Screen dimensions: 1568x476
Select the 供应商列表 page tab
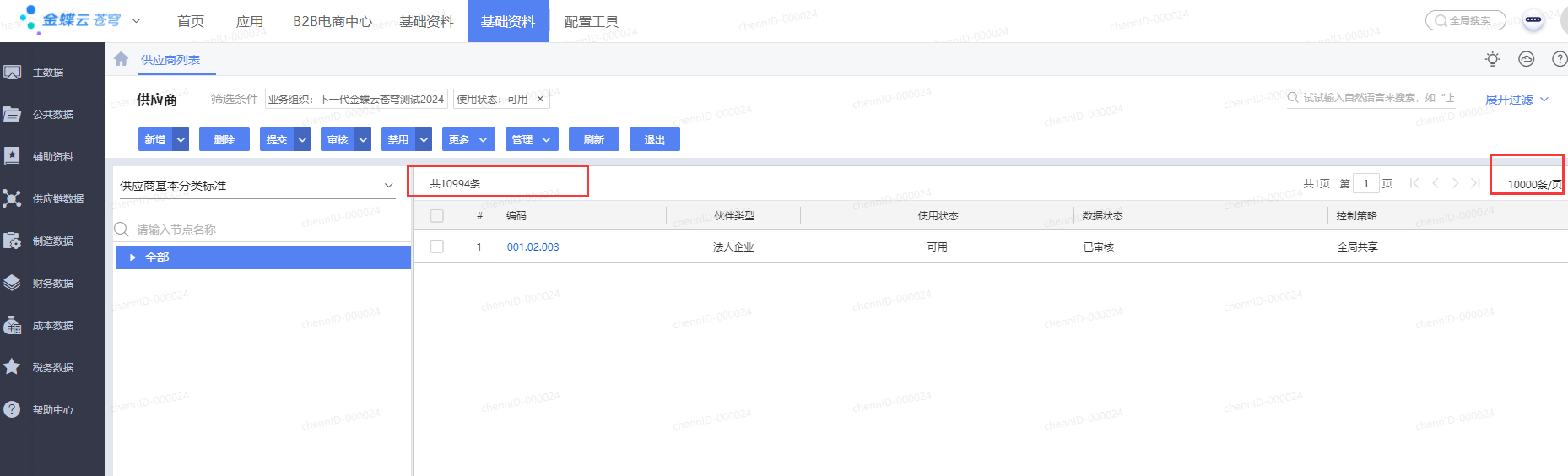point(170,60)
